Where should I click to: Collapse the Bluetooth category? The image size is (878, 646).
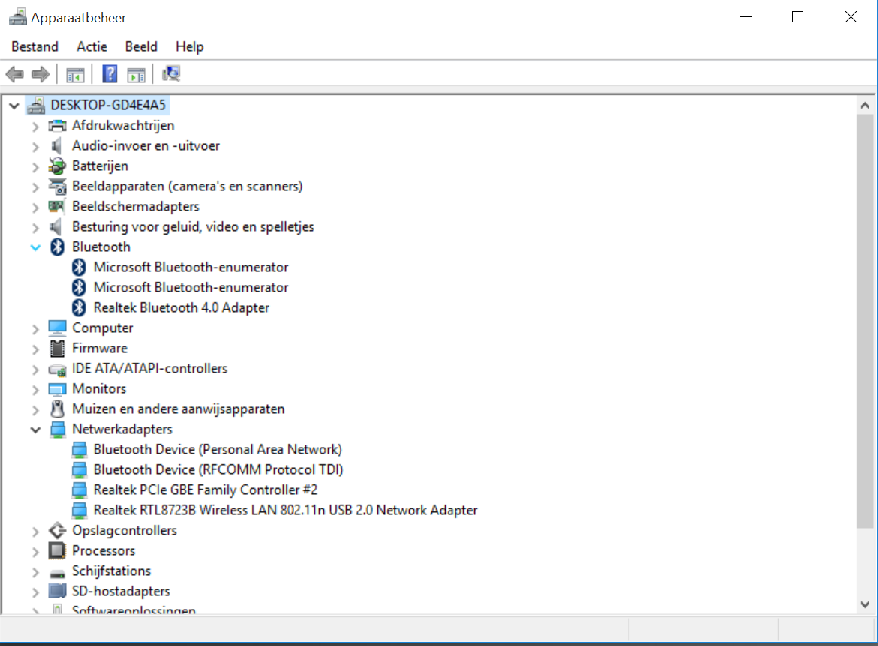tap(36, 247)
